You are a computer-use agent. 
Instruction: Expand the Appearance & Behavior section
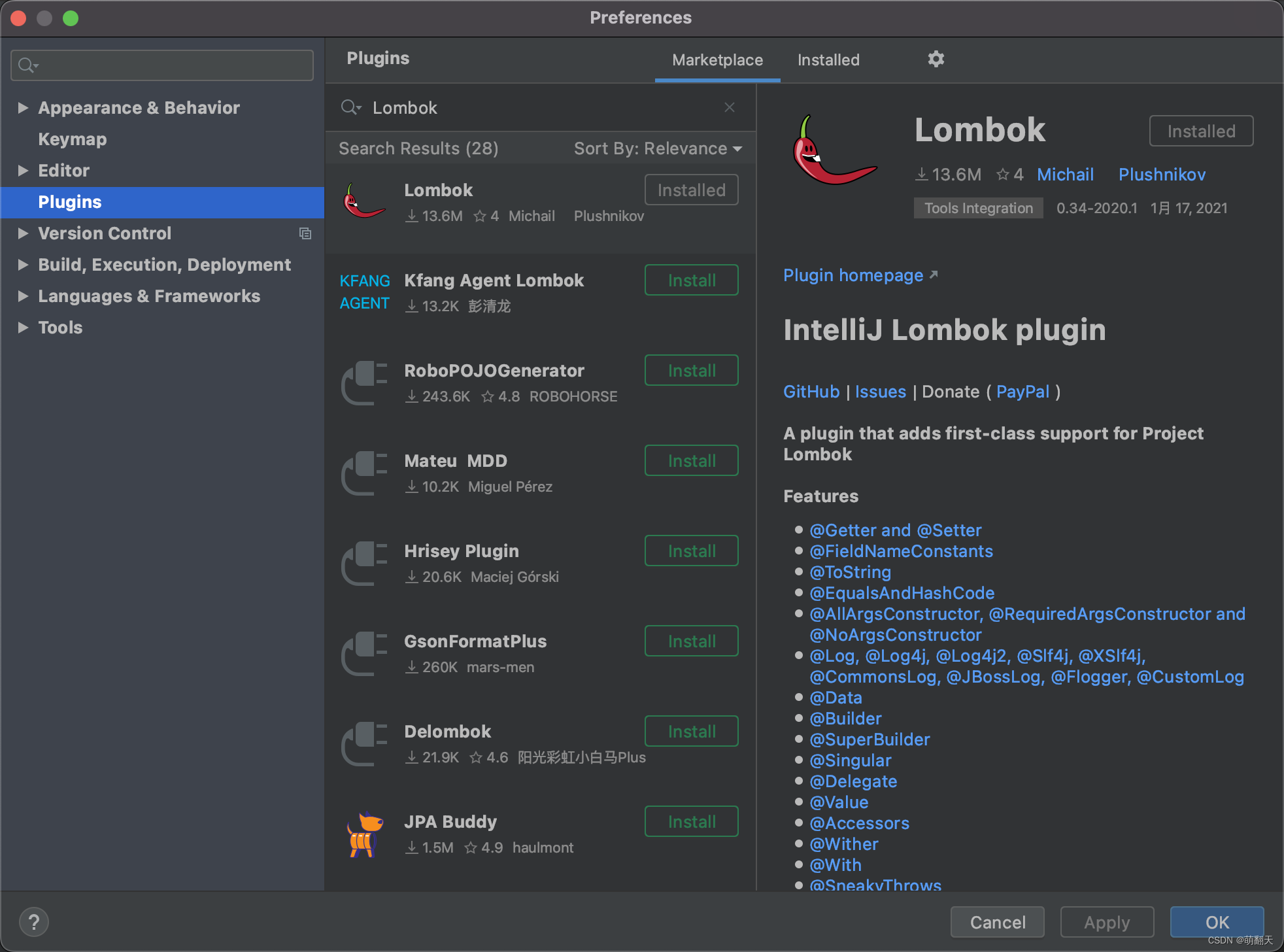pos(23,108)
